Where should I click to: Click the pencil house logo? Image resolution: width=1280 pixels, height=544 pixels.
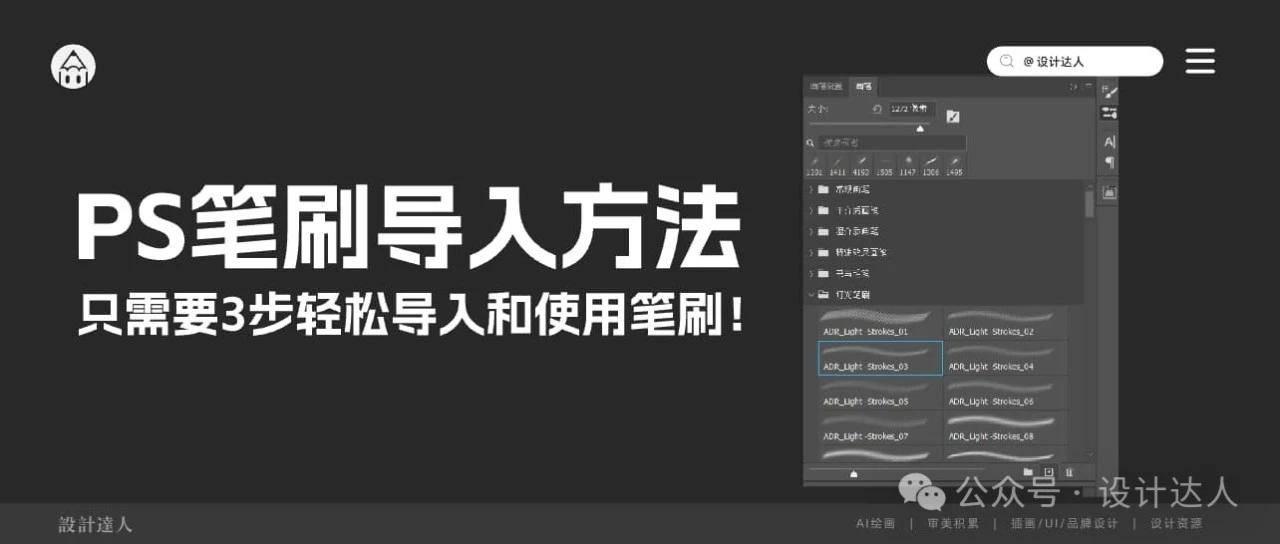pos(73,67)
